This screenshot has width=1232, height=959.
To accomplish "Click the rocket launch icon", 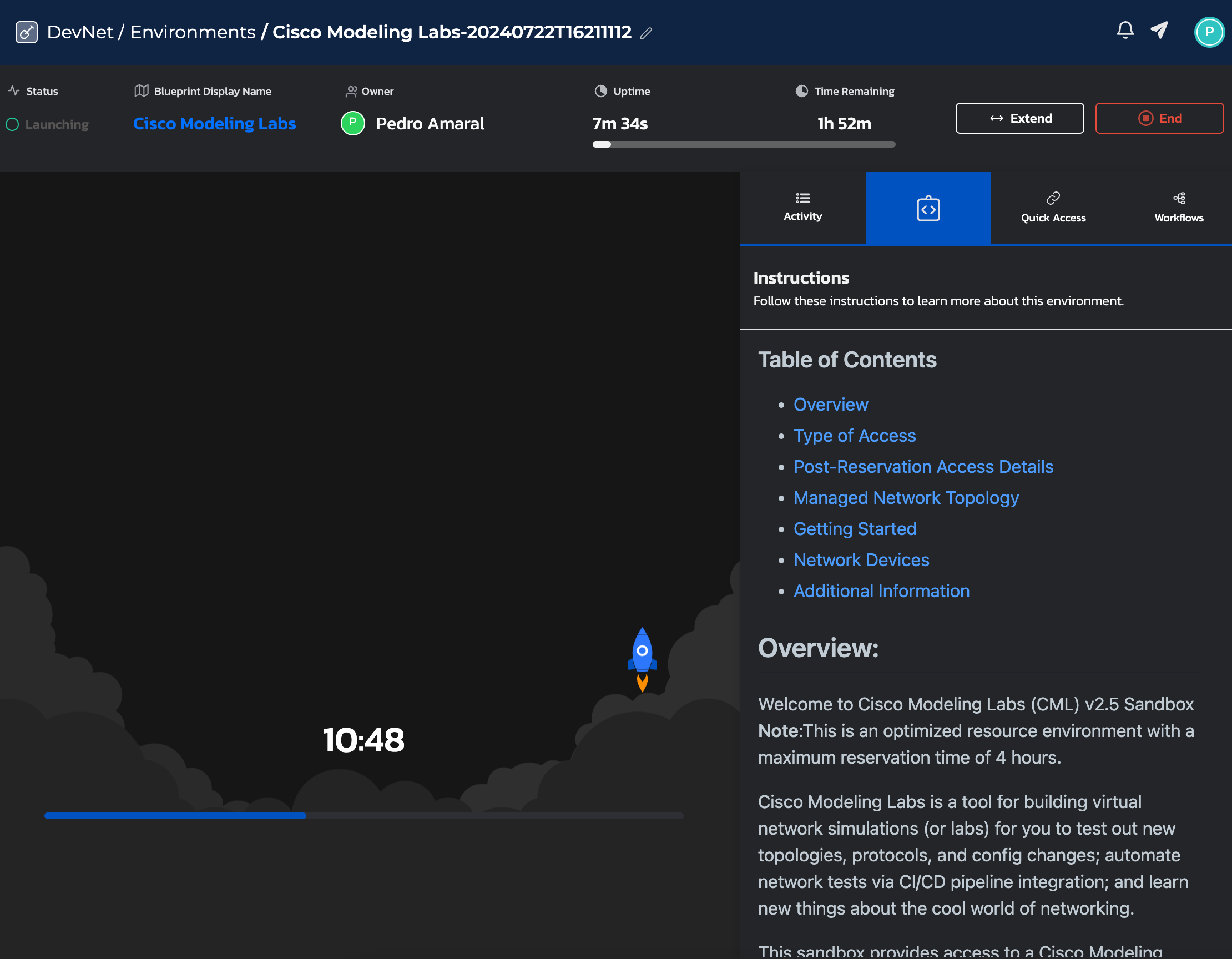I will pyautogui.click(x=642, y=659).
